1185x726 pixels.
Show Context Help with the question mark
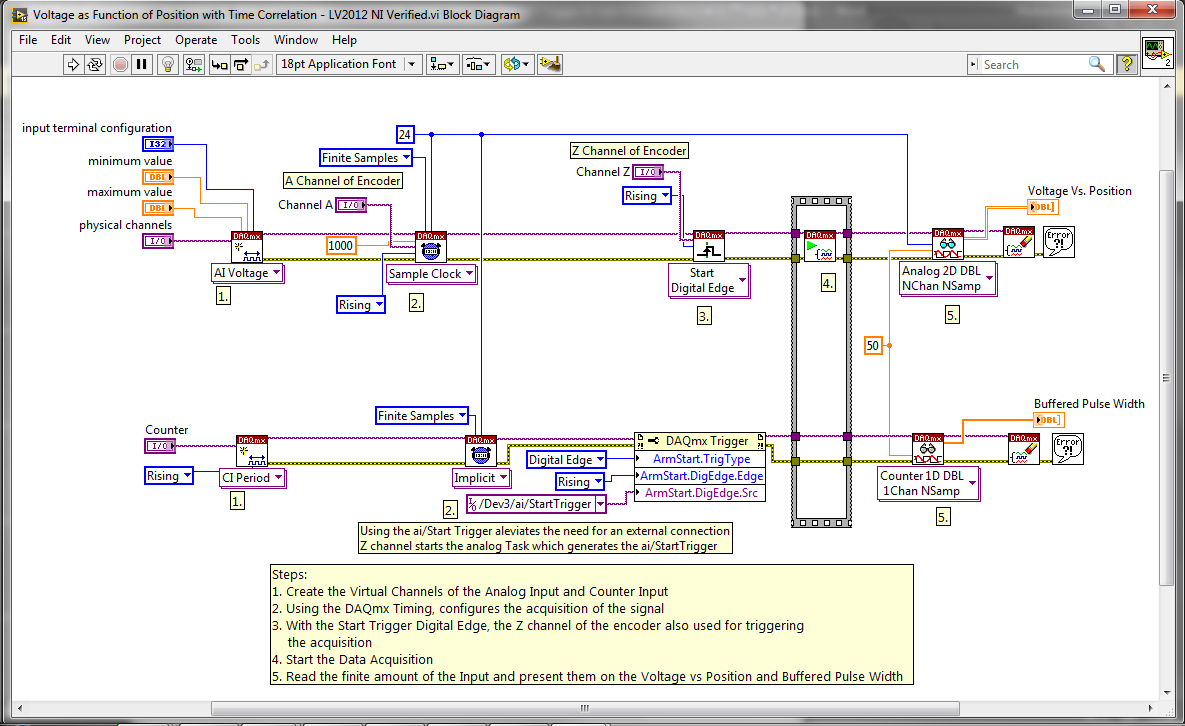click(1126, 64)
